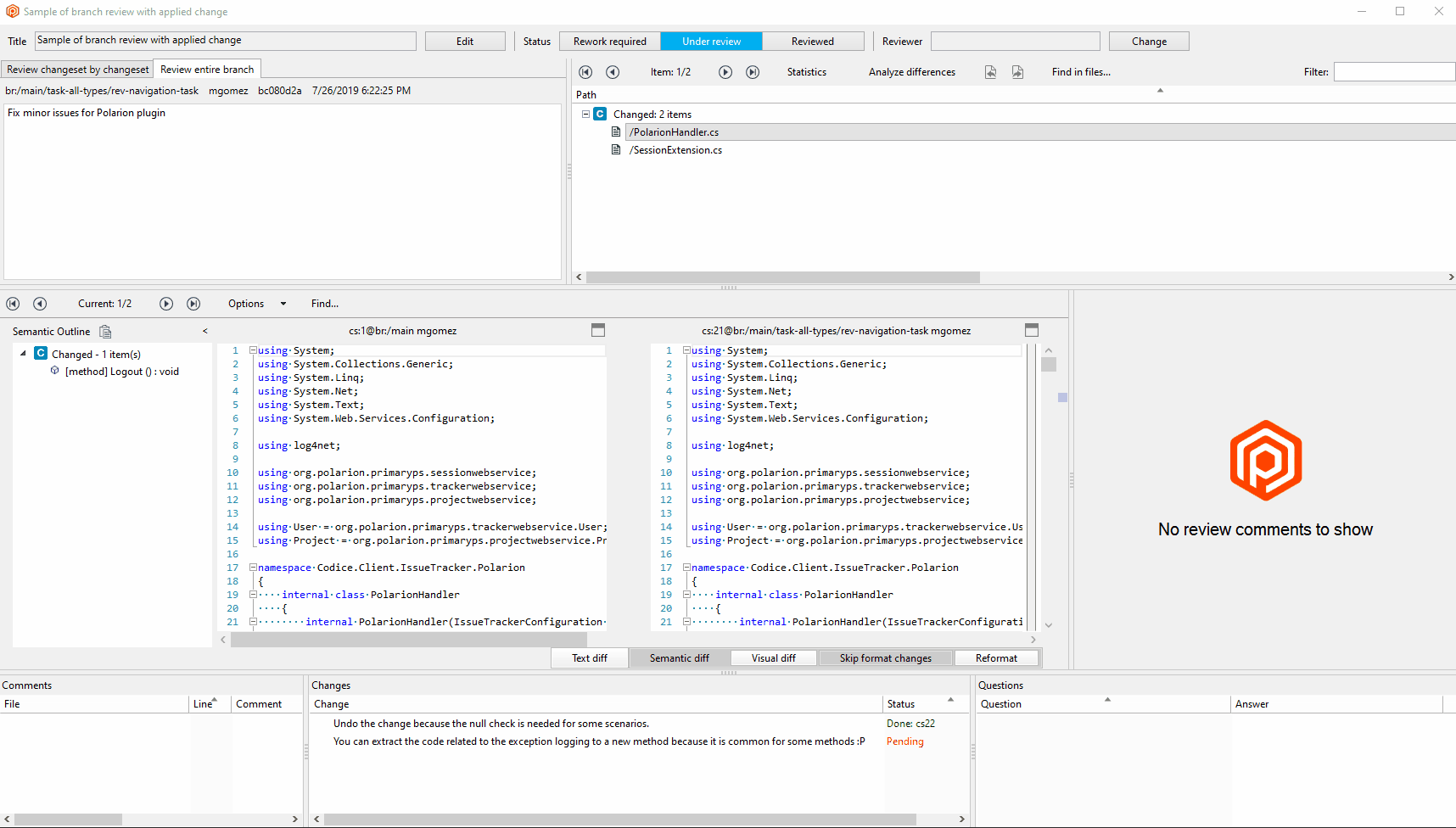Switch status to Rework required
Screen dimensions: 1456x828
[x=609, y=41]
